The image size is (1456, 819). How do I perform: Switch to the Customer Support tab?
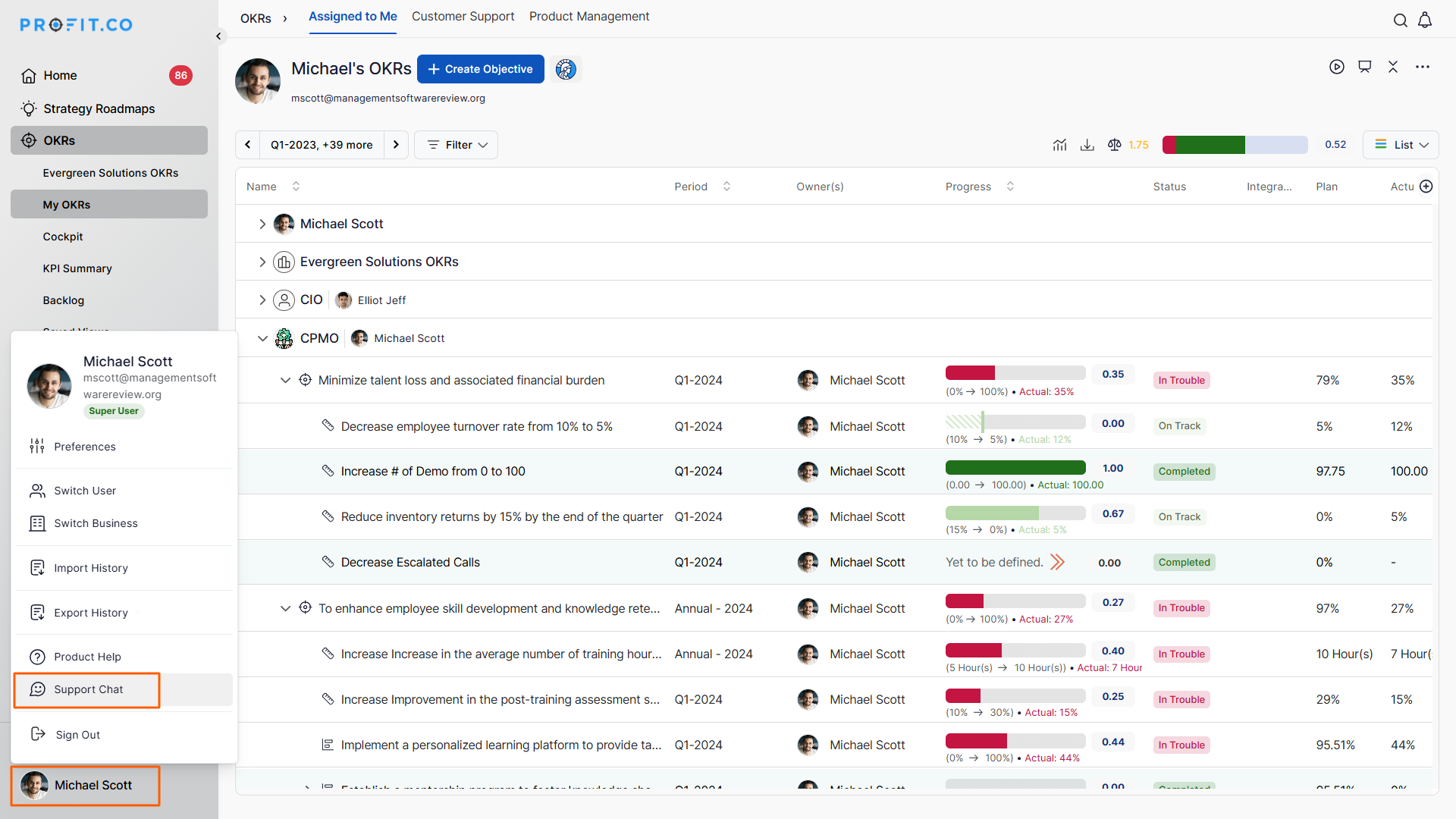(x=463, y=17)
